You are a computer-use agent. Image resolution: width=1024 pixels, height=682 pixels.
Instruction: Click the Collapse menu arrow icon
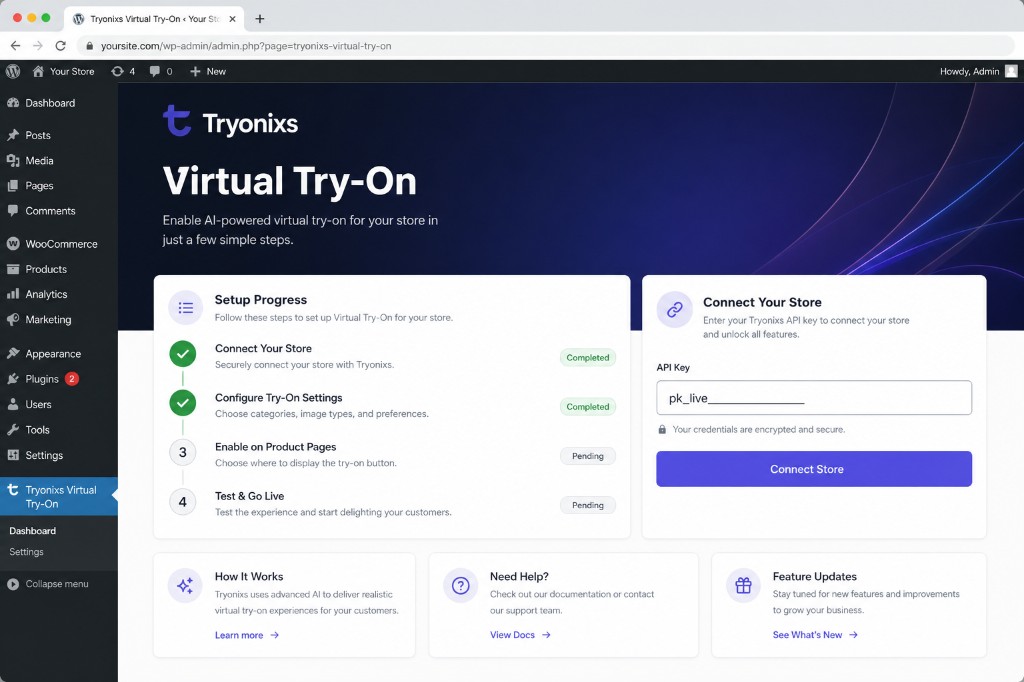[13, 584]
